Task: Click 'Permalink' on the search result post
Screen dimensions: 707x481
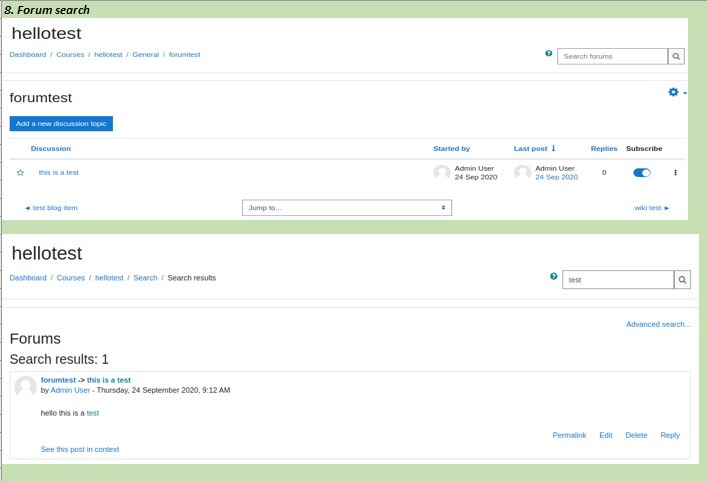Action: click(569, 435)
